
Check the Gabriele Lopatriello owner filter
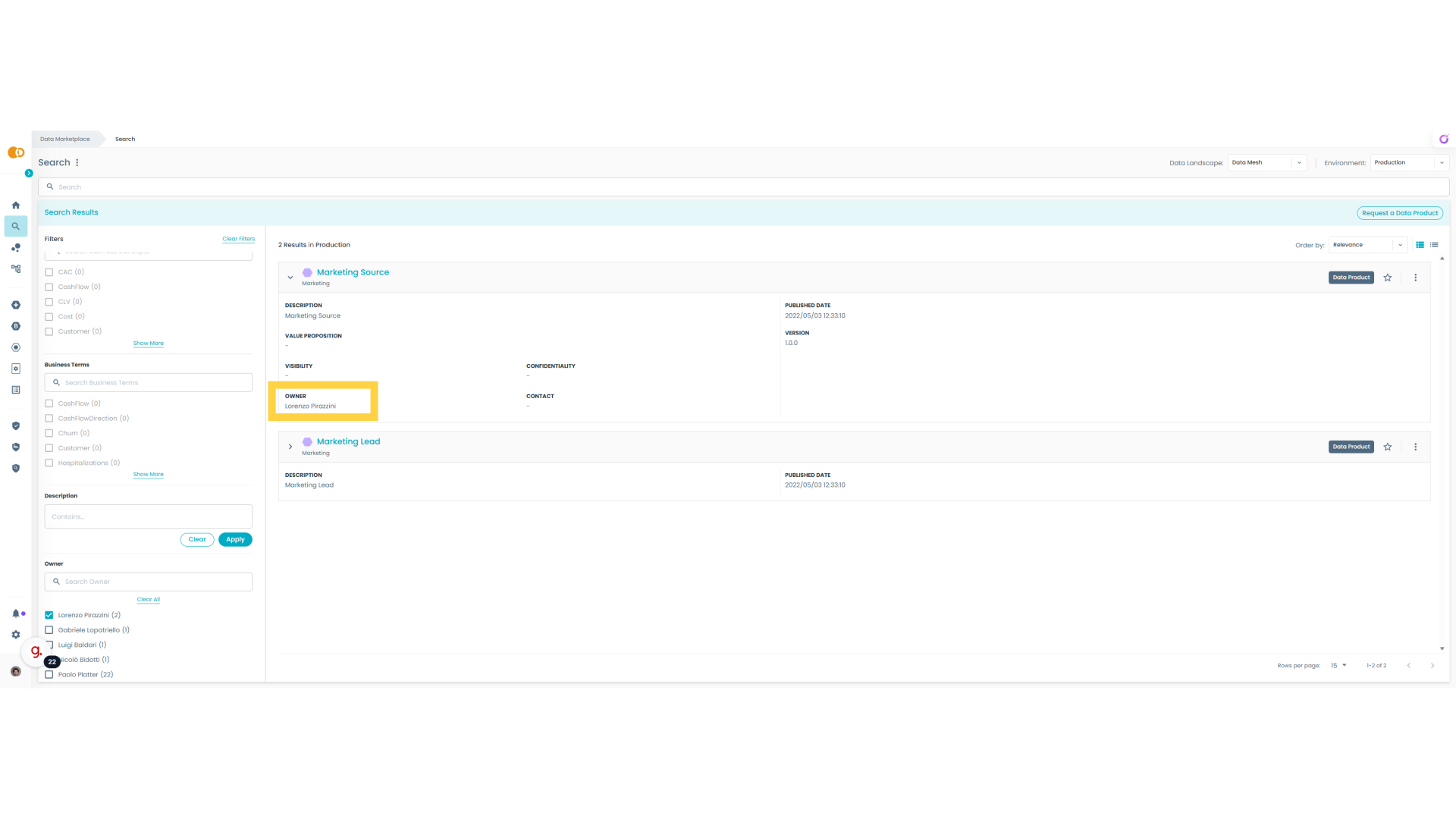pos(49,630)
